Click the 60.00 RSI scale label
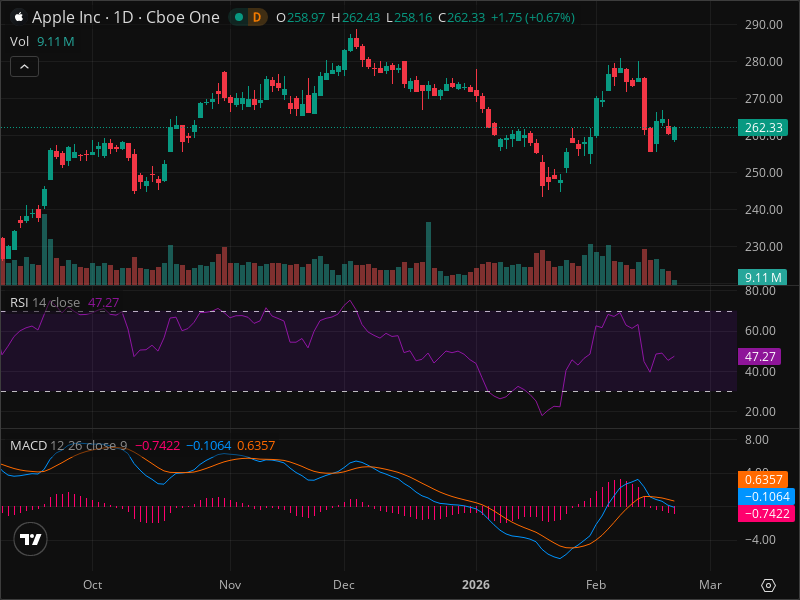This screenshot has width=800, height=600. (760, 331)
